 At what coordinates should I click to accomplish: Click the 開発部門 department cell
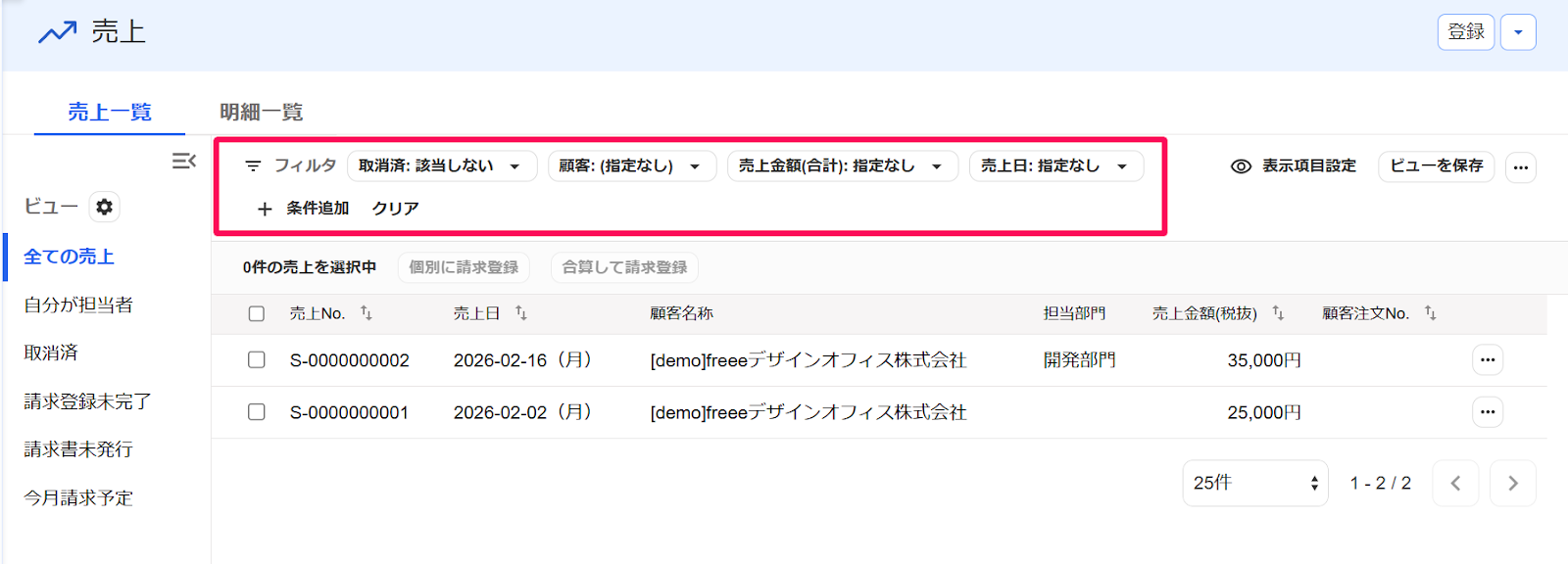click(1080, 360)
